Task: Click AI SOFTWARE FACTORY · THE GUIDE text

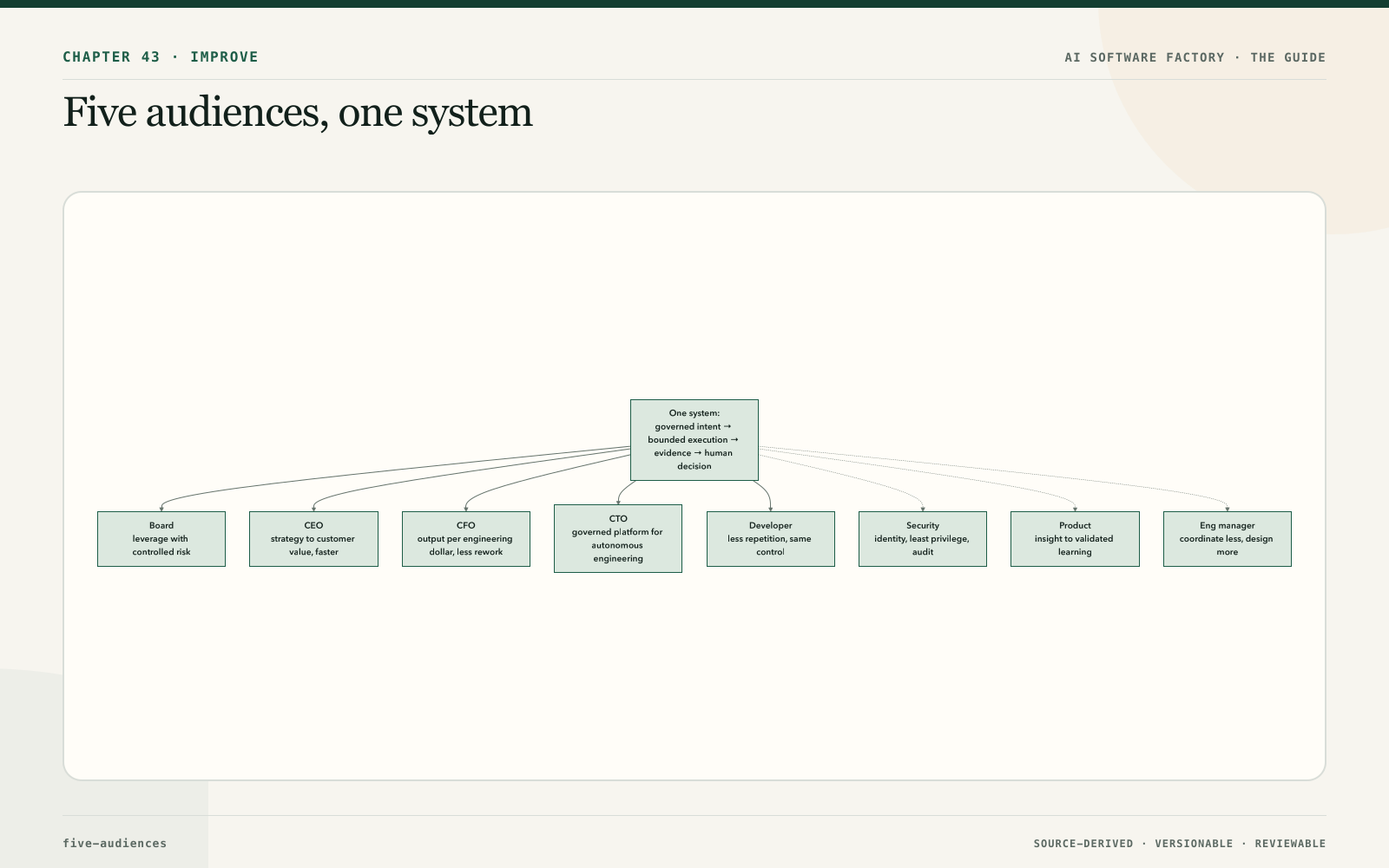Action: [1195, 57]
